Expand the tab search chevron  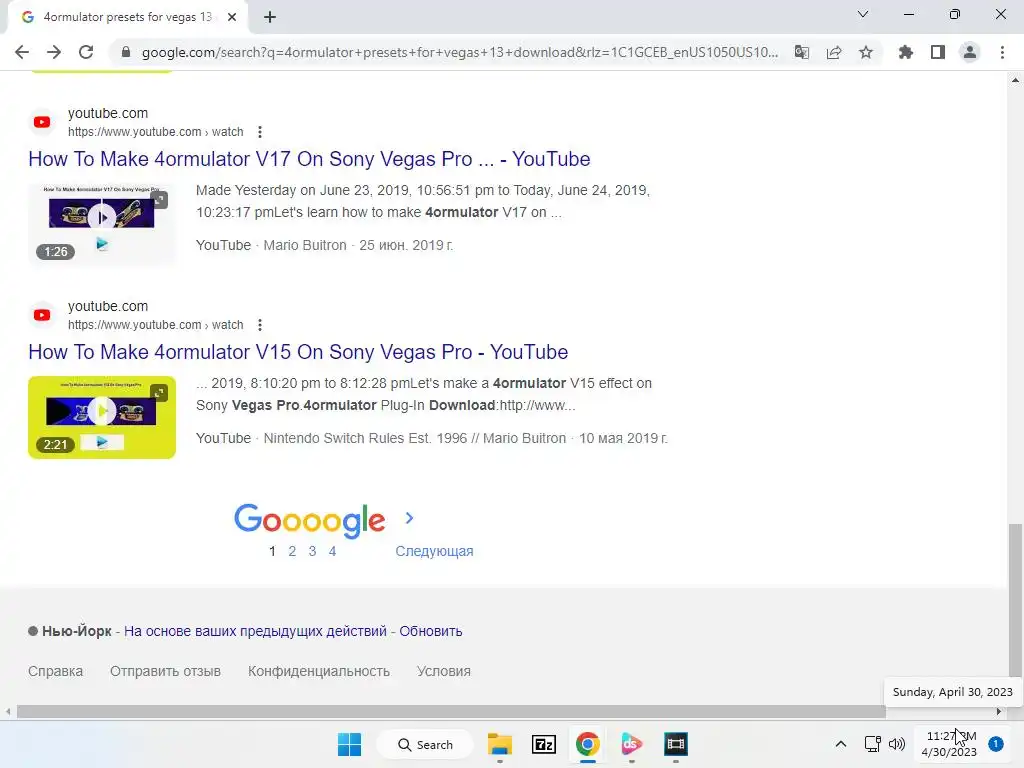tap(863, 14)
